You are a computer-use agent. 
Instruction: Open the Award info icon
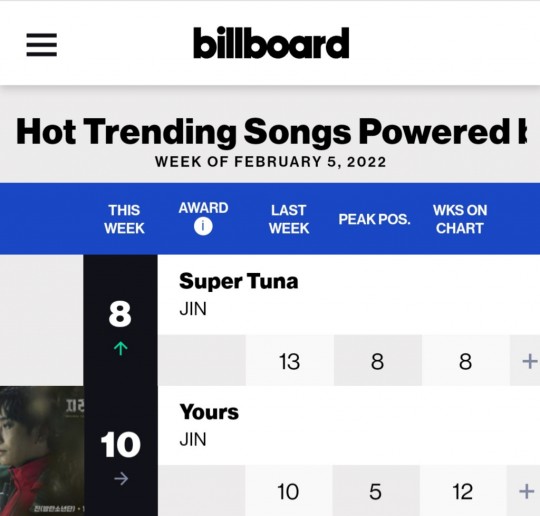coord(203,227)
